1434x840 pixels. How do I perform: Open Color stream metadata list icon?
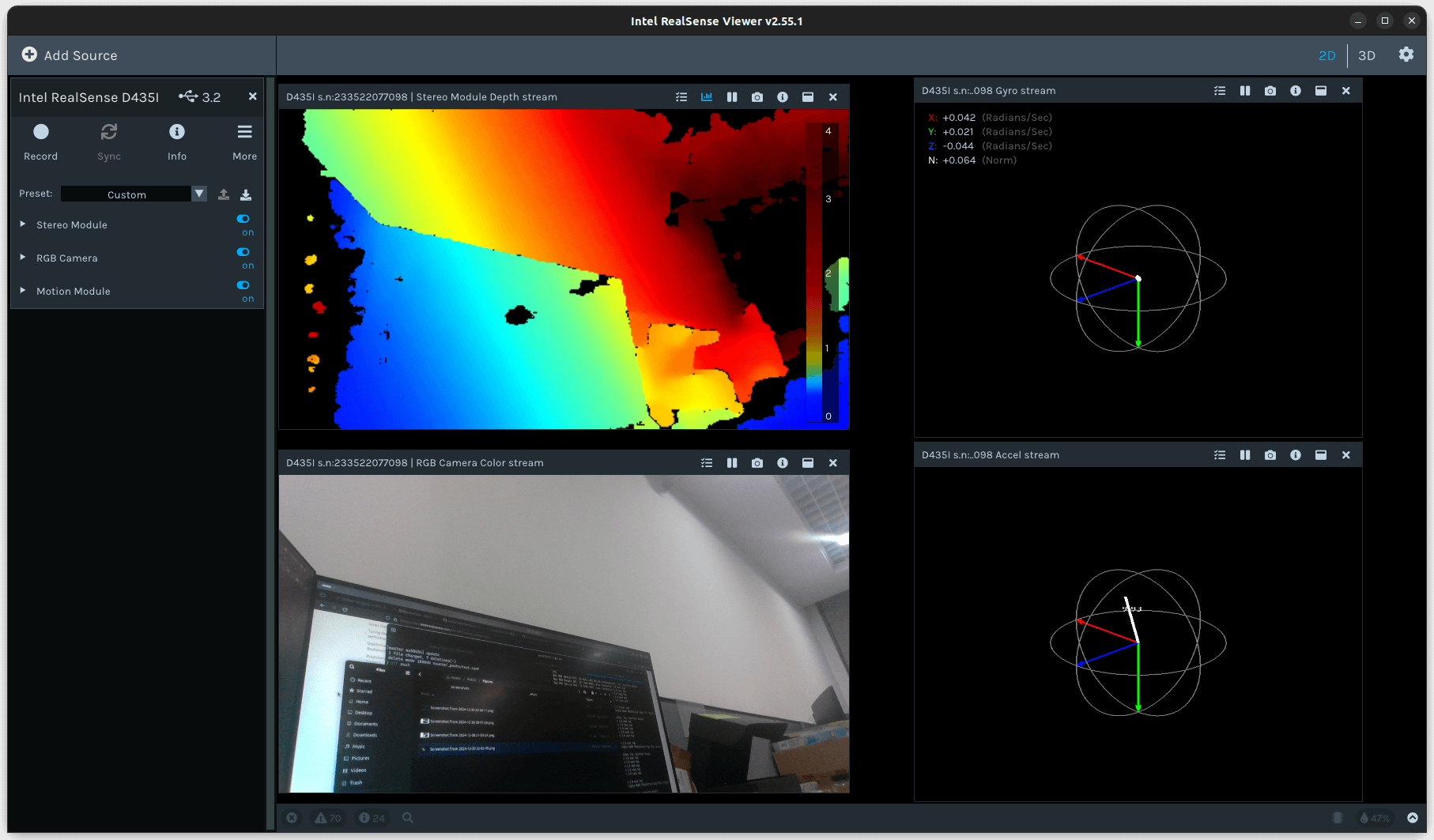707,463
